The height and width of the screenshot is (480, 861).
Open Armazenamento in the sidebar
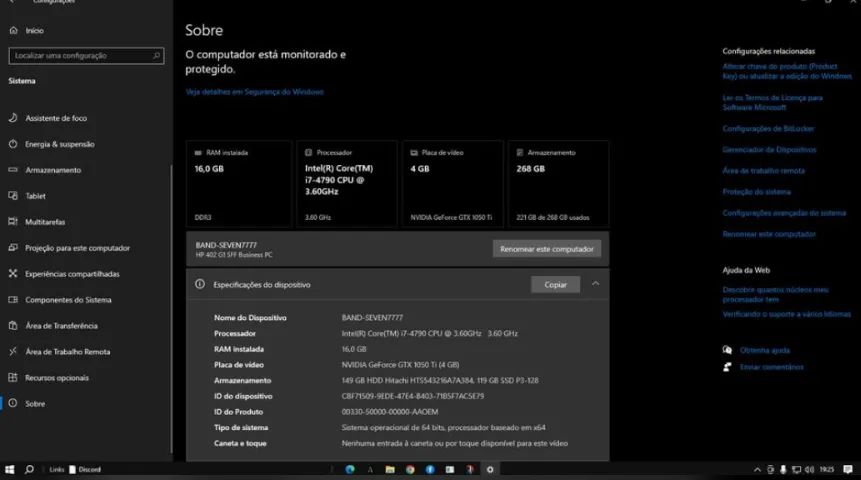(53, 170)
